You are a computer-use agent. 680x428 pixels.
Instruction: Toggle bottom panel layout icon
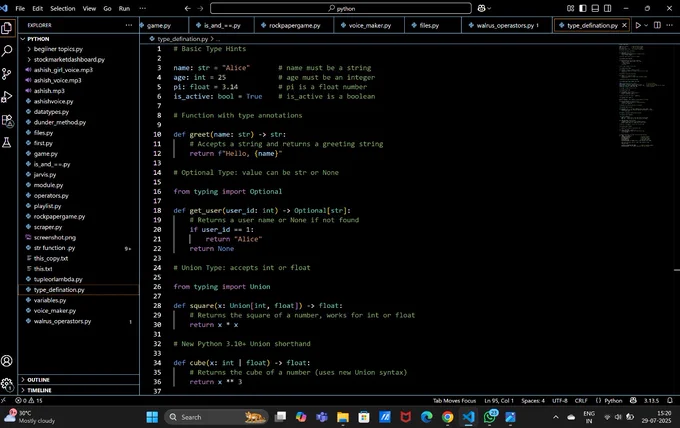[x=595, y=8]
